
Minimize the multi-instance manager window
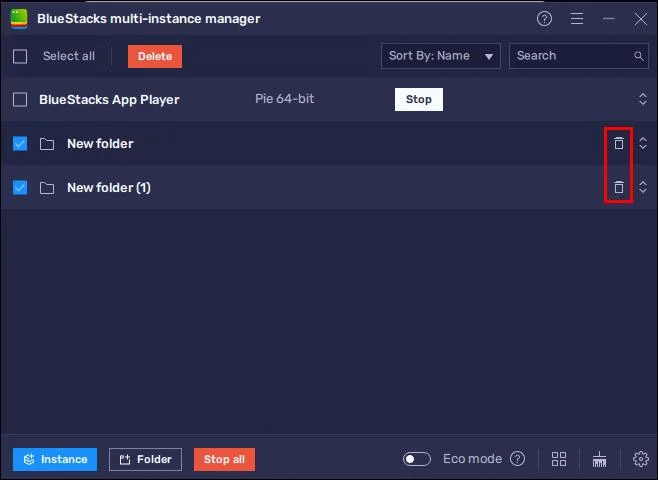pos(608,18)
